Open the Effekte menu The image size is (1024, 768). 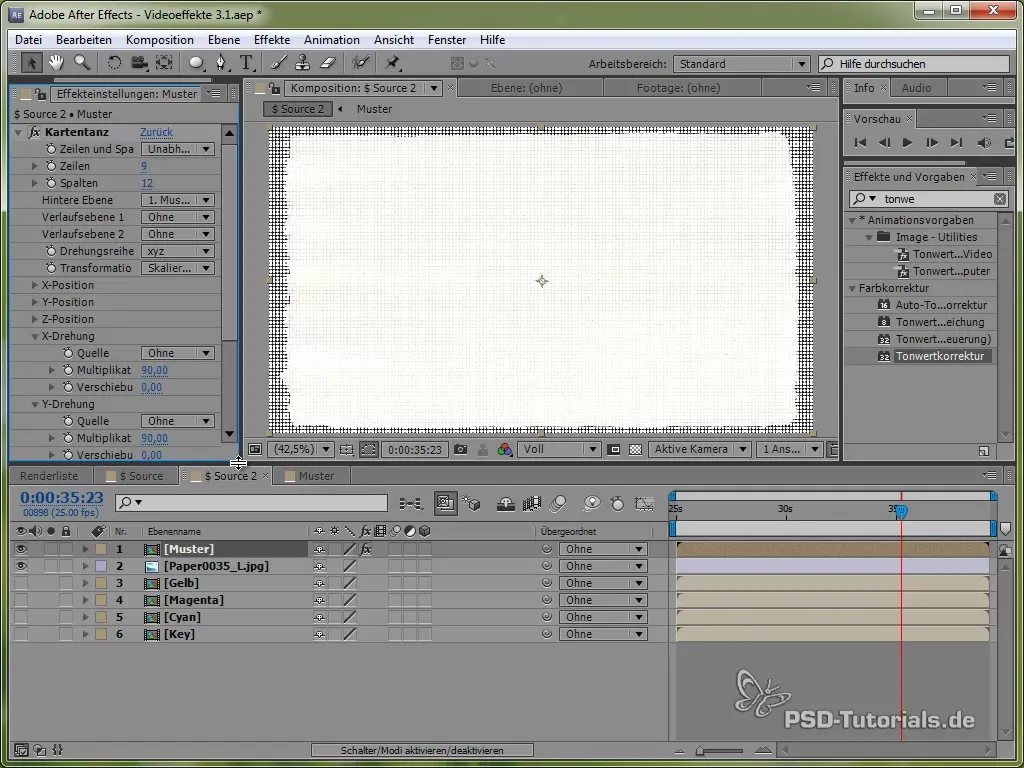pos(272,40)
